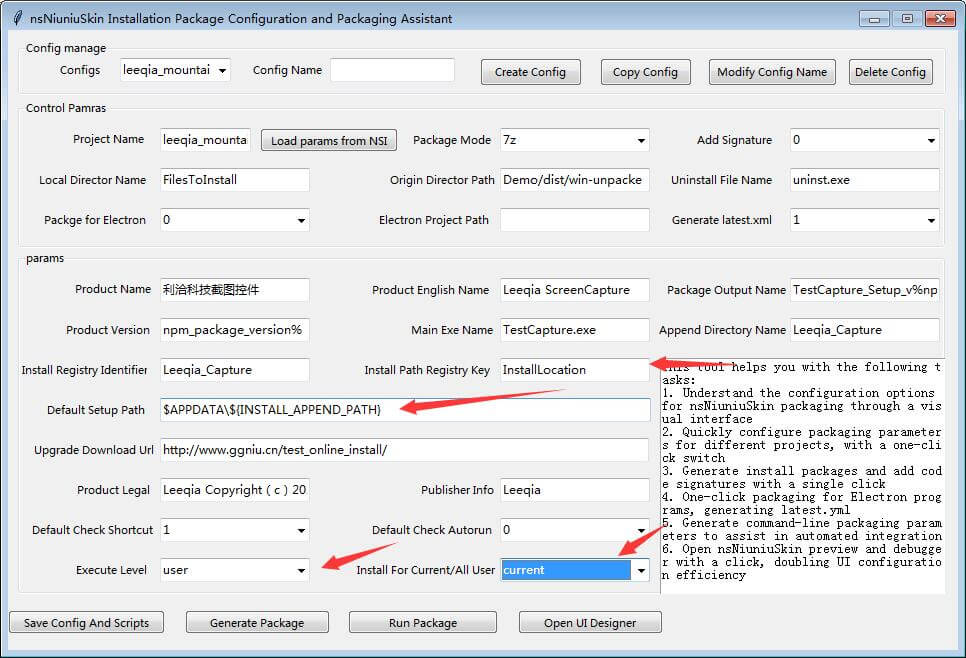966x658 pixels.
Task: Click the Install Path Registry Key field
Action: tap(575, 370)
